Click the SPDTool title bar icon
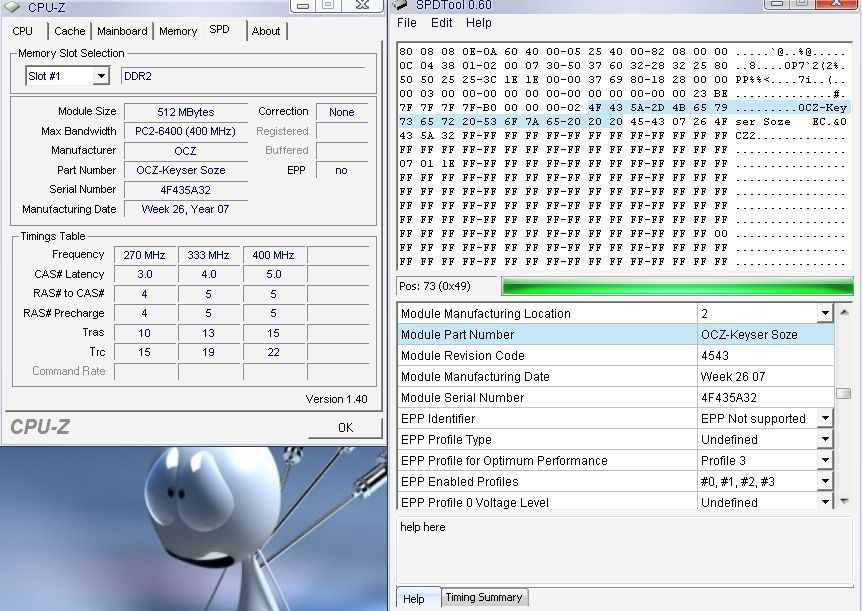 coord(401,5)
